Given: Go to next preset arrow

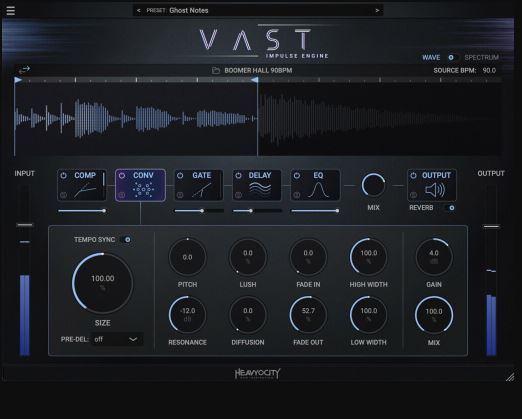Looking at the screenshot, I should tap(377, 10).
